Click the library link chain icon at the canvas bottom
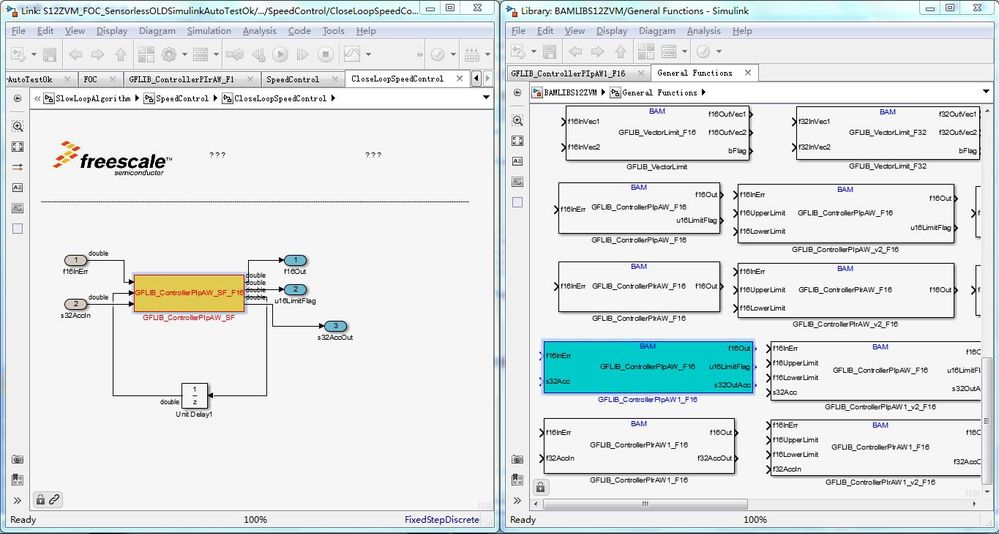 pyautogui.click(x=55, y=500)
